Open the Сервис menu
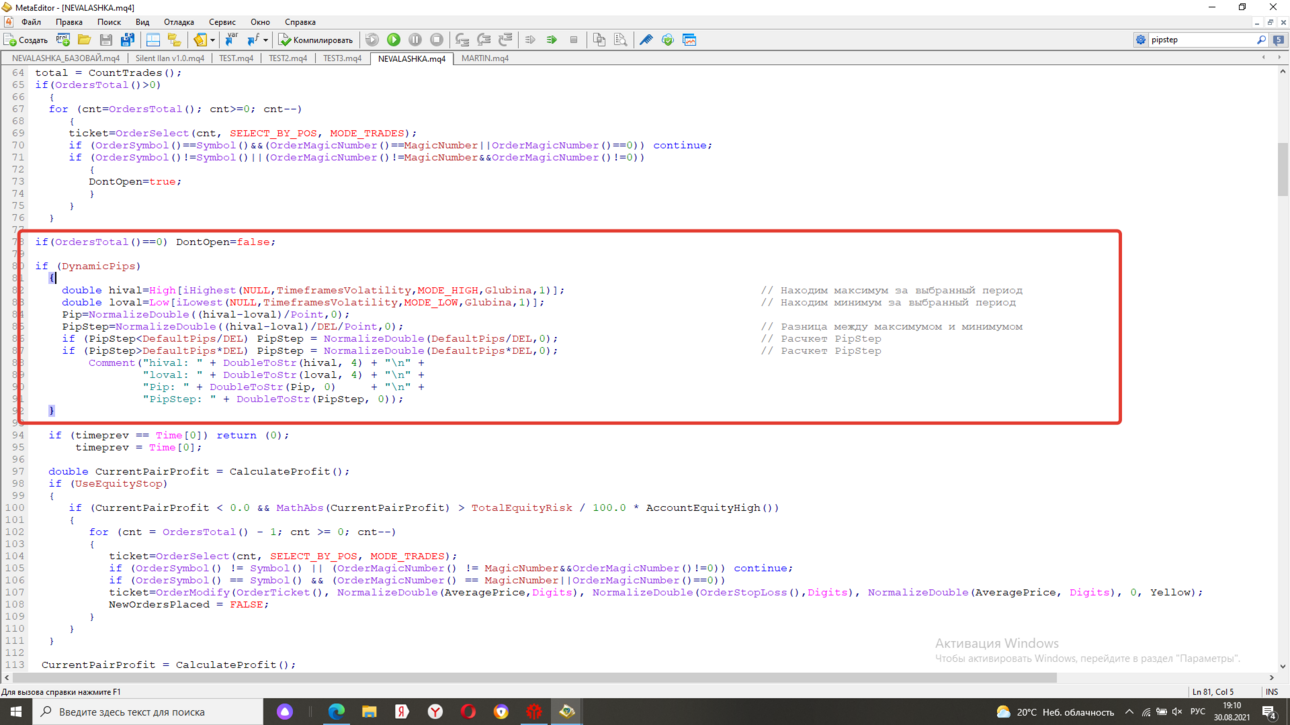The image size is (1290, 725). pyautogui.click(x=222, y=22)
